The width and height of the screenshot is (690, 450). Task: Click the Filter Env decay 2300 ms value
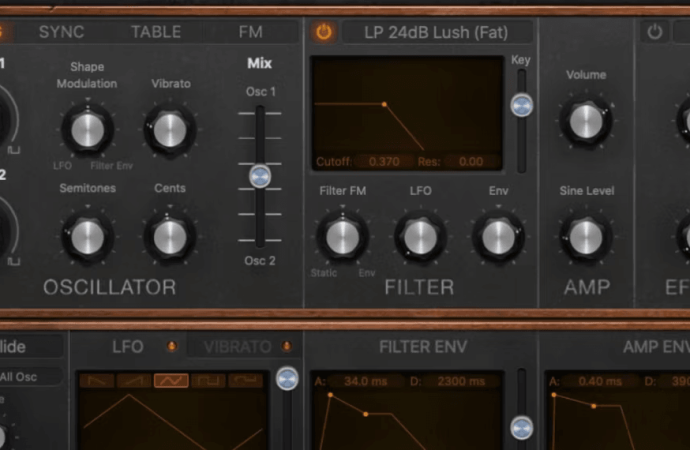pyautogui.click(x=461, y=381)
